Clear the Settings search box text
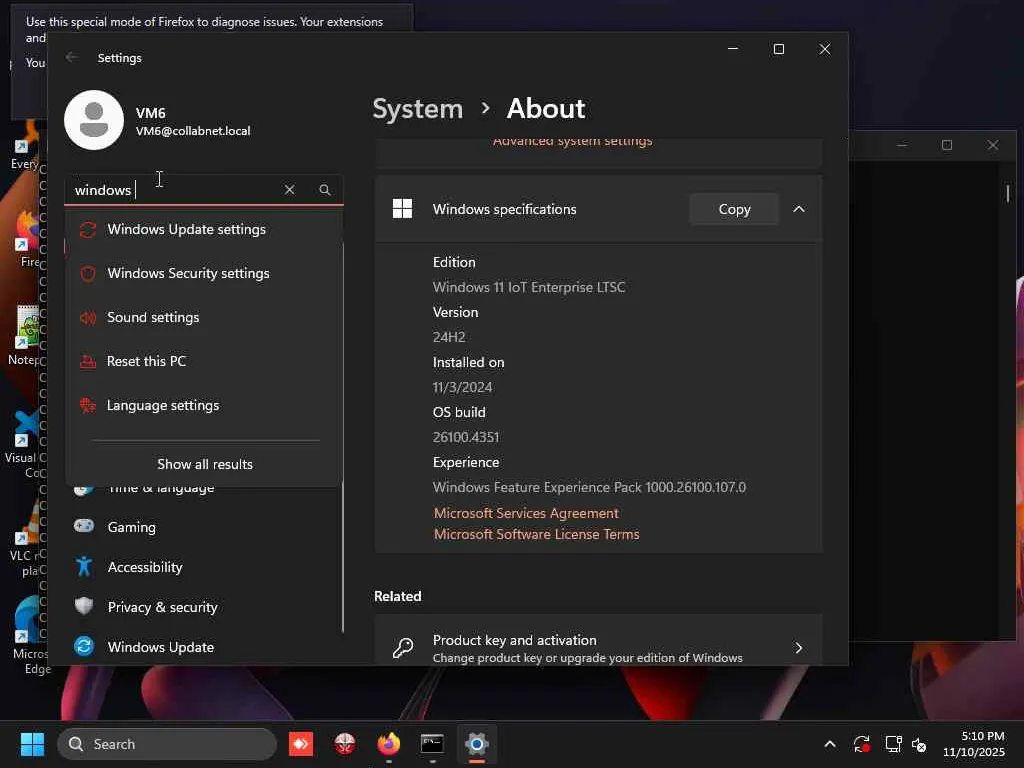Screen dimensions: 1024x768 click(x=289, y=189)
